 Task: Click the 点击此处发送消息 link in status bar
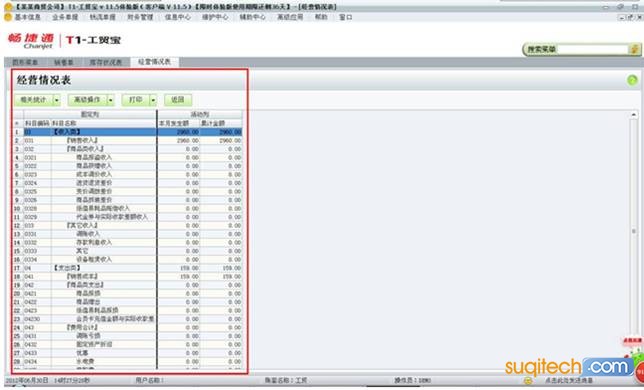(x=569, y=381)
